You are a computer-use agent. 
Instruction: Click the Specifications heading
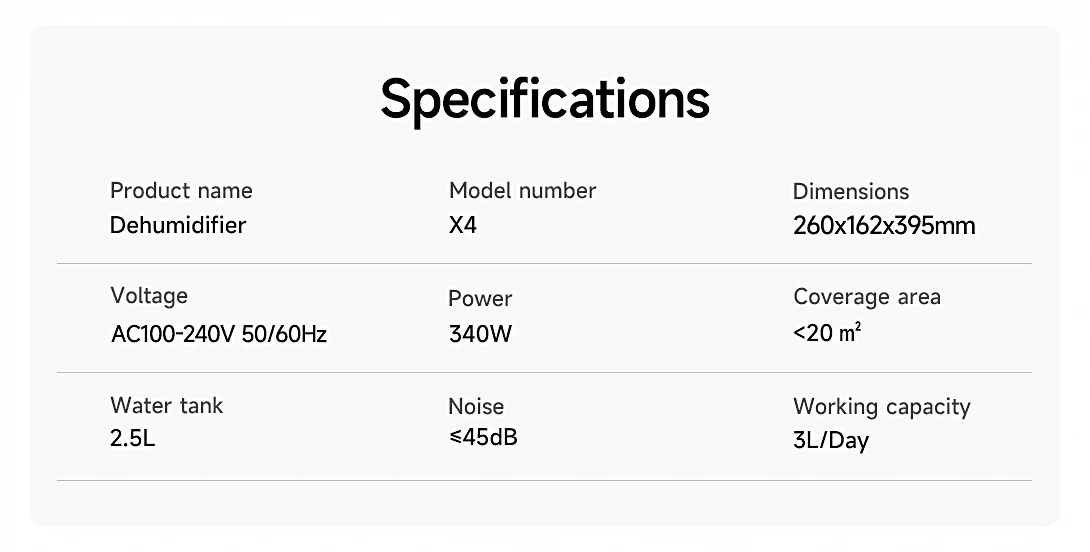tap(545, 99)
